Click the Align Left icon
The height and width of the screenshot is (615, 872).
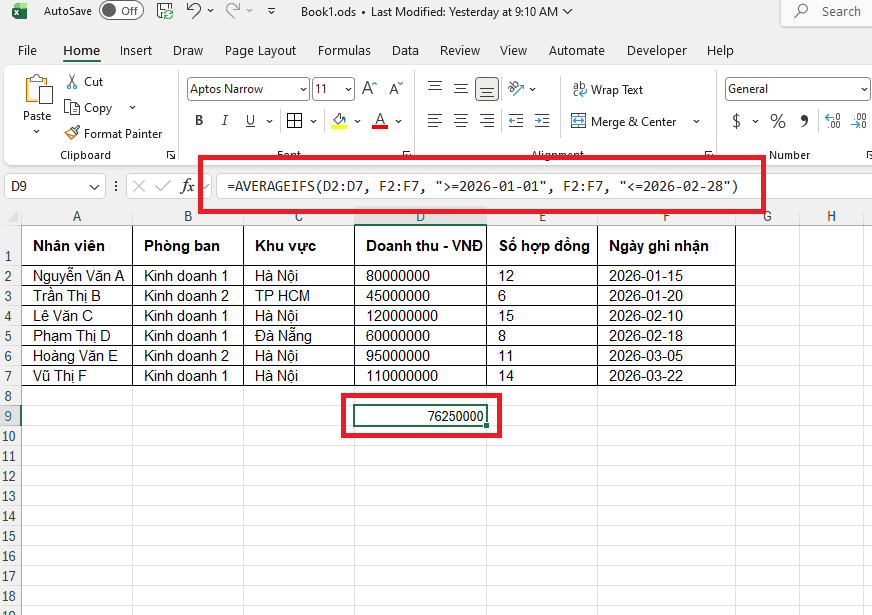point(435,121)
